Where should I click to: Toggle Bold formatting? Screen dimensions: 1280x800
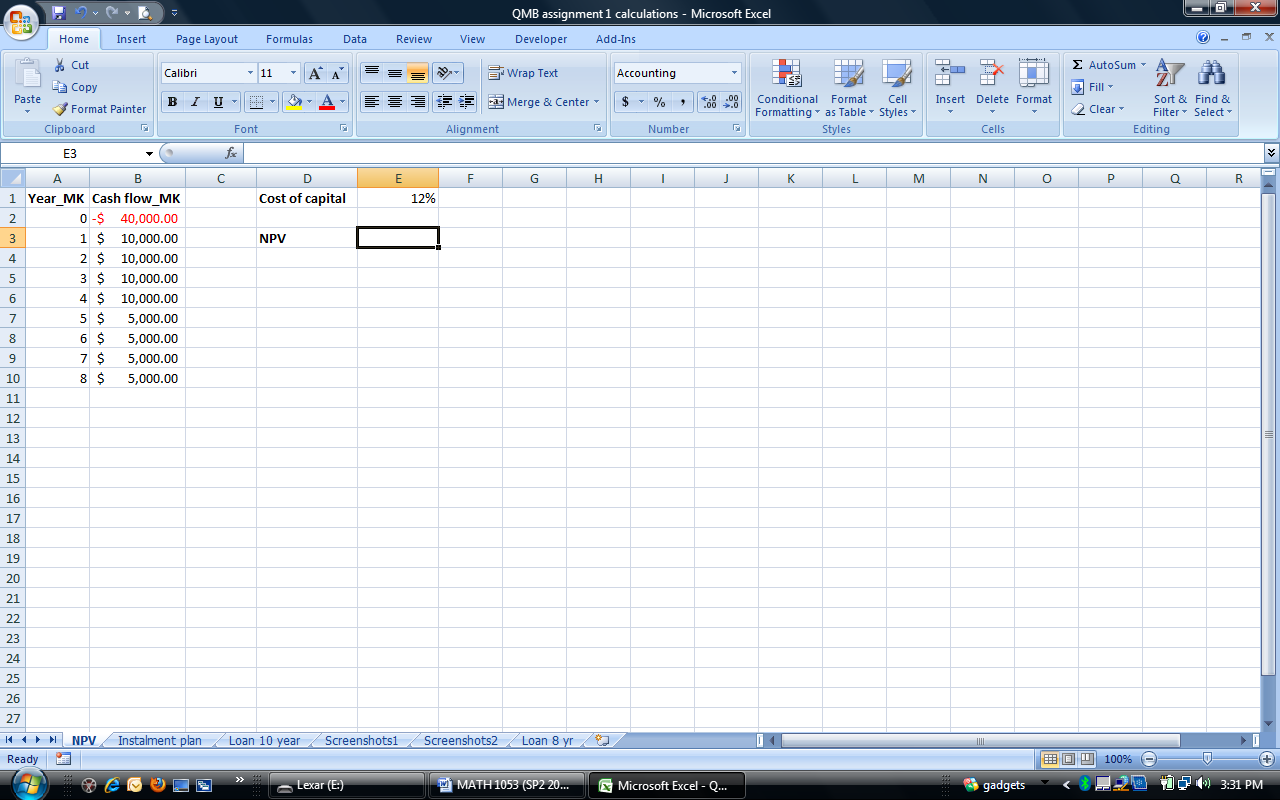[x=172, y=102]
